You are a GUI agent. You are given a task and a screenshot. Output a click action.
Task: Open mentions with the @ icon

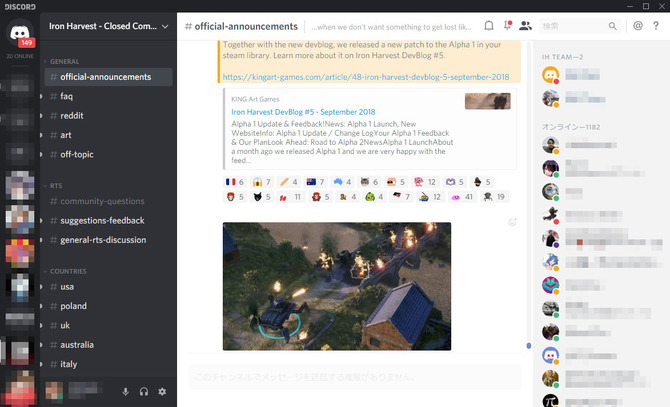pos(638,26)
